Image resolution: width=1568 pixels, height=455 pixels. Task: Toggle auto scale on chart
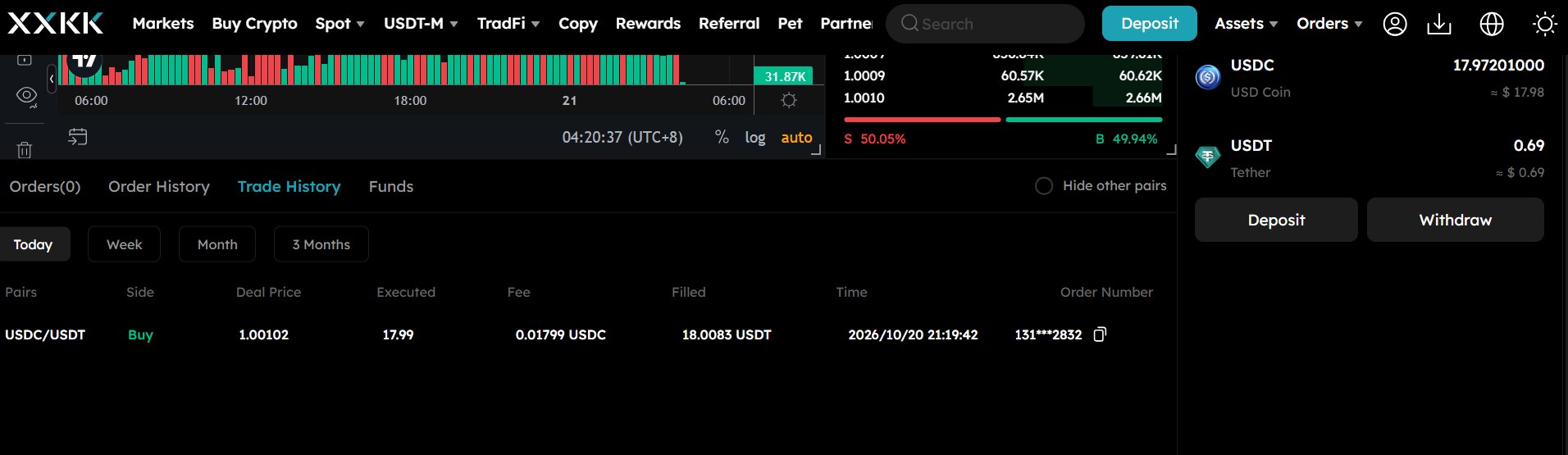796,137
